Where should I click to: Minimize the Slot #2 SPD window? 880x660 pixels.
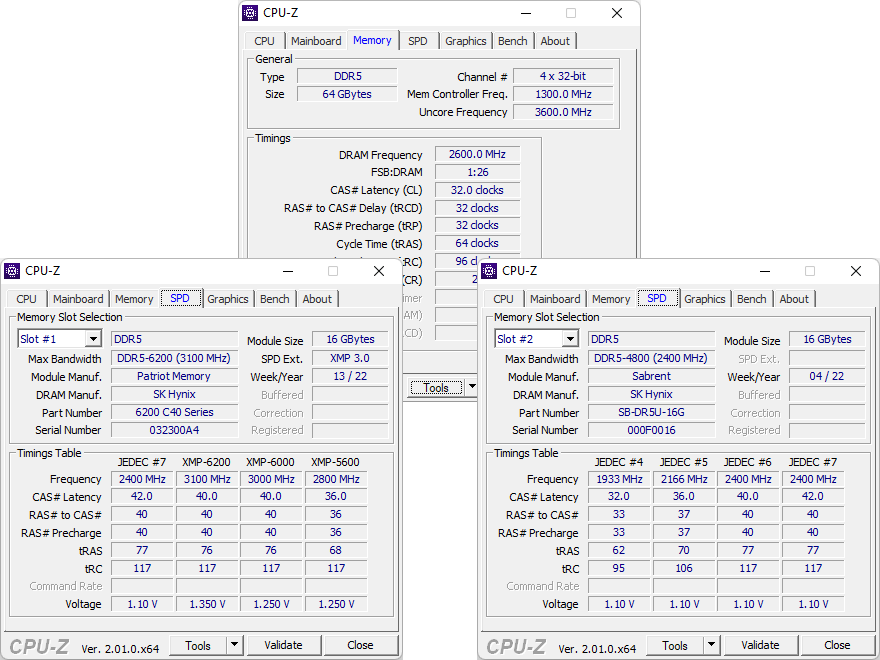click(x=764, y=271)
